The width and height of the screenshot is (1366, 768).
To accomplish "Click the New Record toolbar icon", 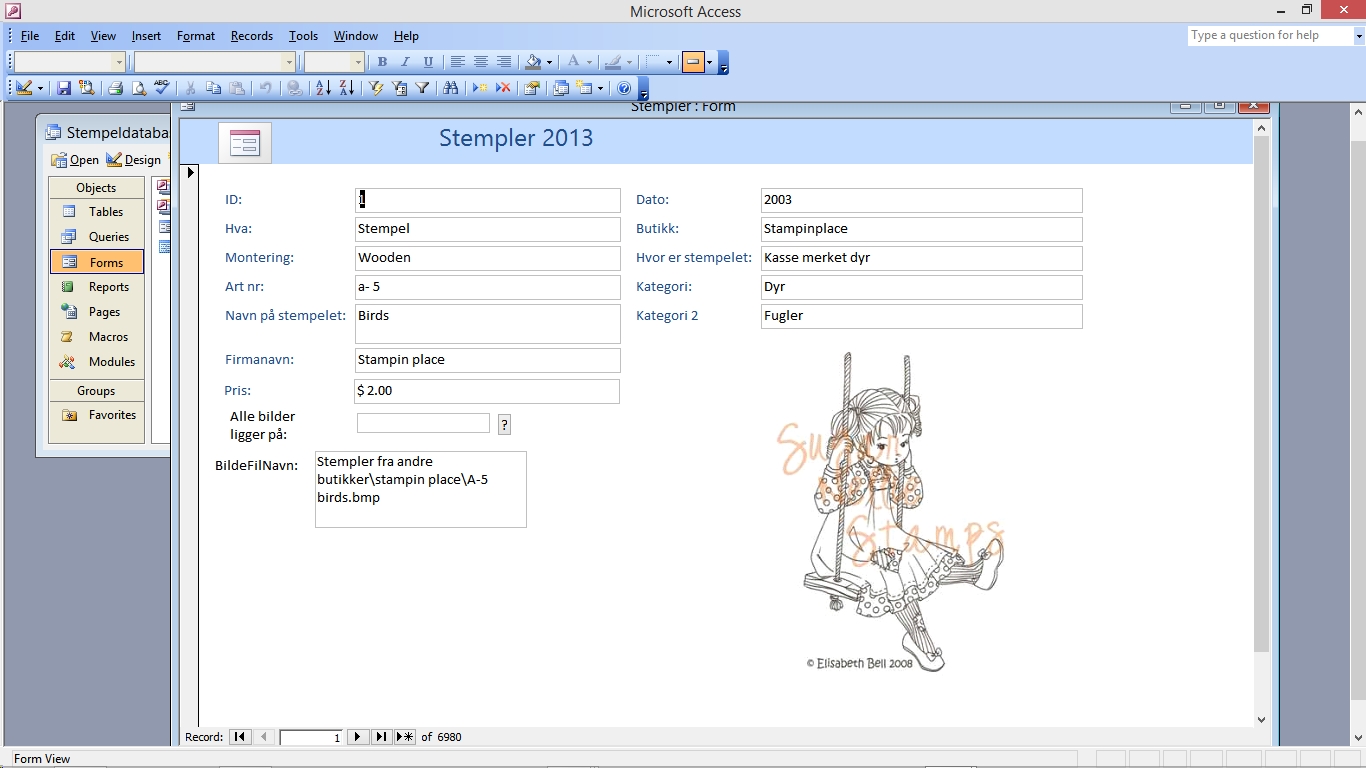I will [480, 88].
